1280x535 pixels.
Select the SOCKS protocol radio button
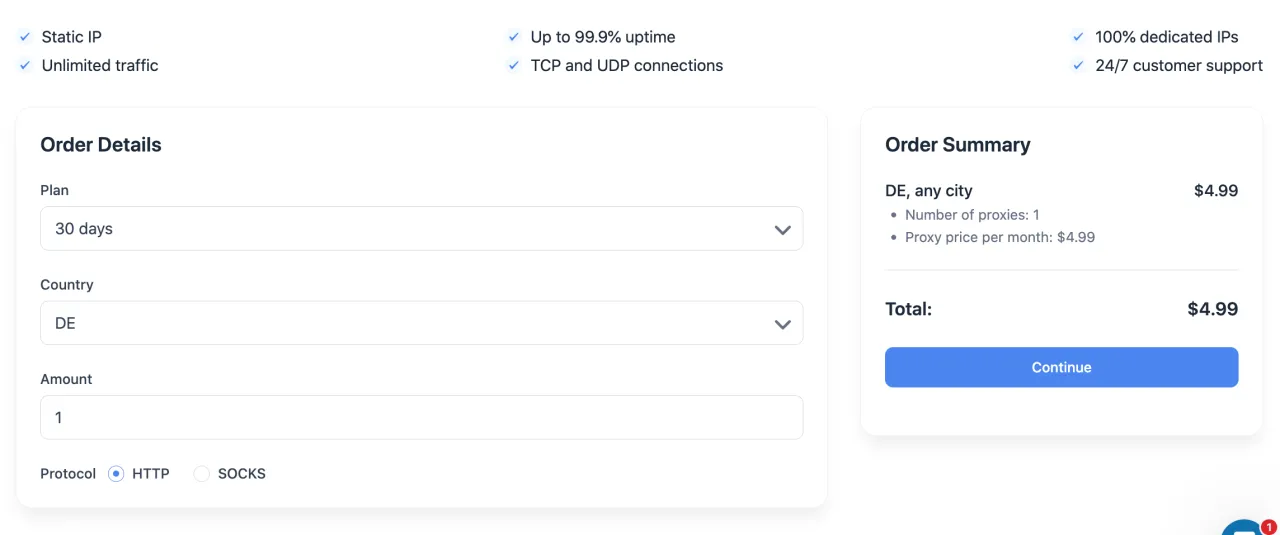click(x=202, y=474)
